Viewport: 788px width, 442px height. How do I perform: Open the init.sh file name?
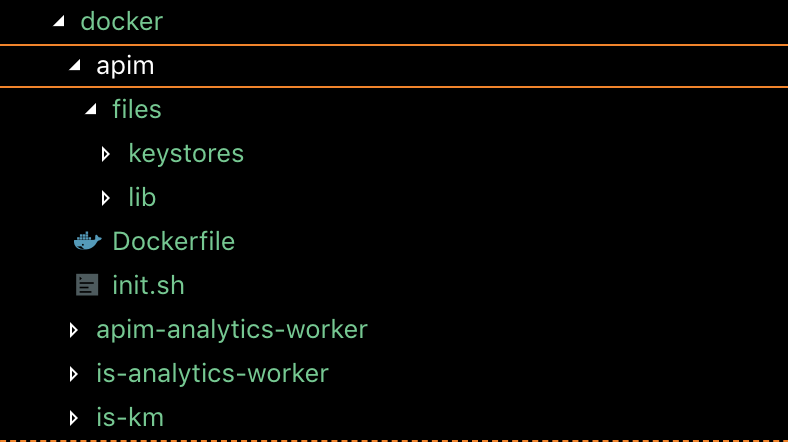point(149,285)
